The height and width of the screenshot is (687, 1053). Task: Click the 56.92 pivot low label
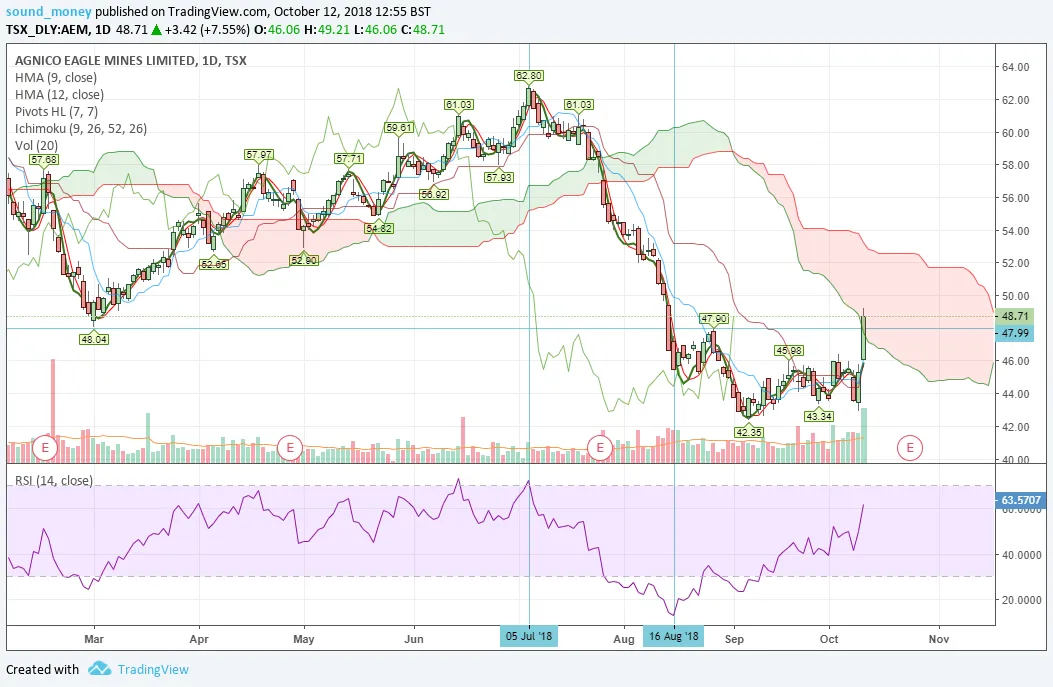[x=434, y=194]
